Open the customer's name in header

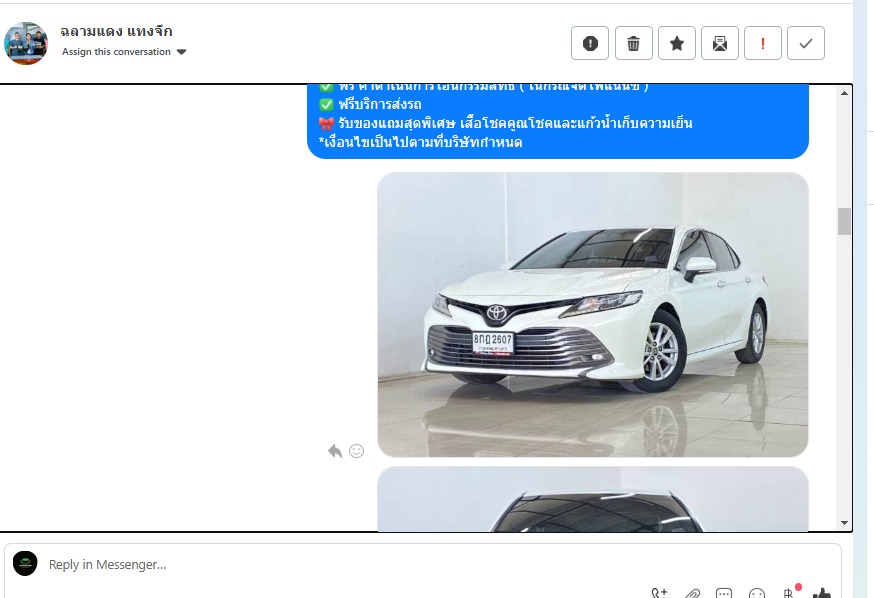[x=116, y=31]
